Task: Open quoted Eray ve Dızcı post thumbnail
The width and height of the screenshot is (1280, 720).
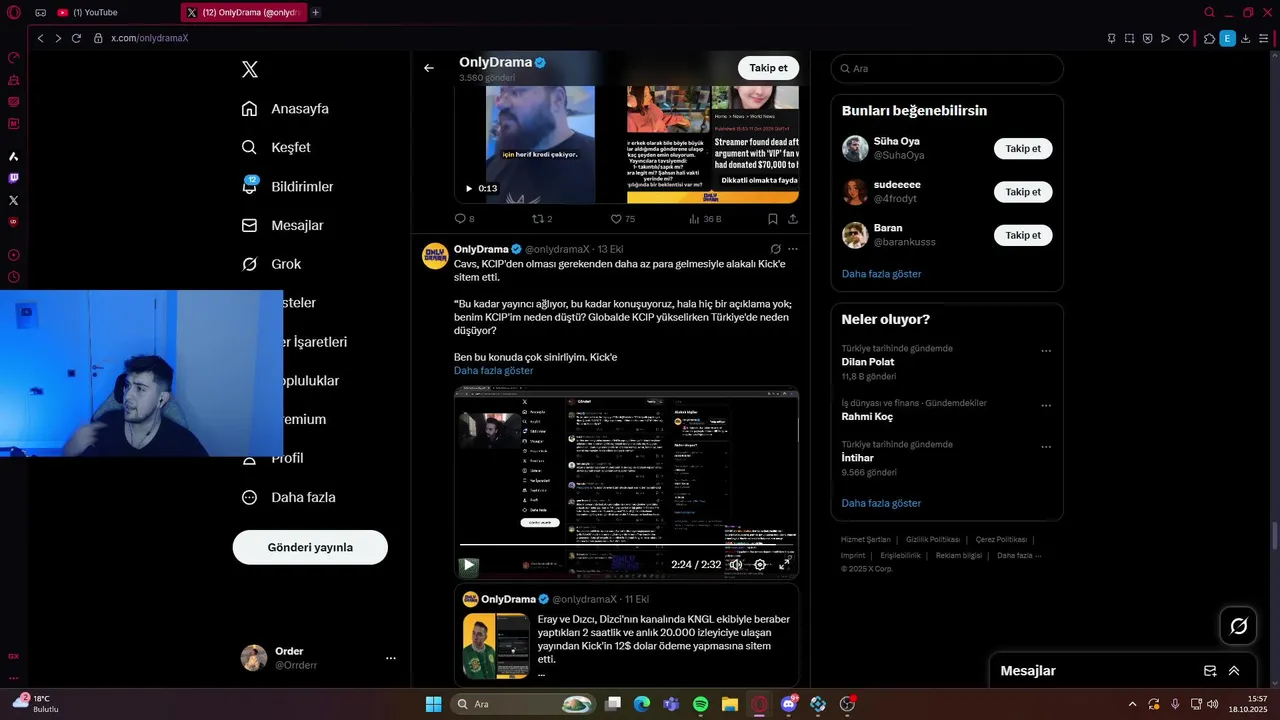Action: [x=496, y=645]
